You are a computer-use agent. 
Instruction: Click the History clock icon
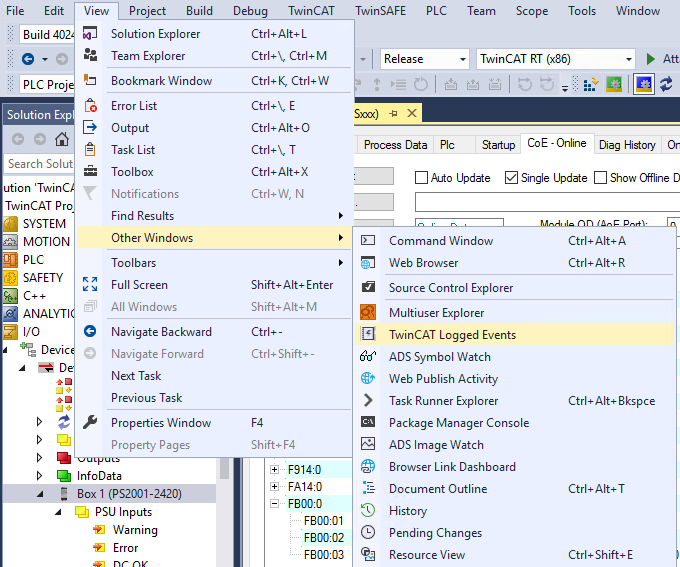pos(368,510)
